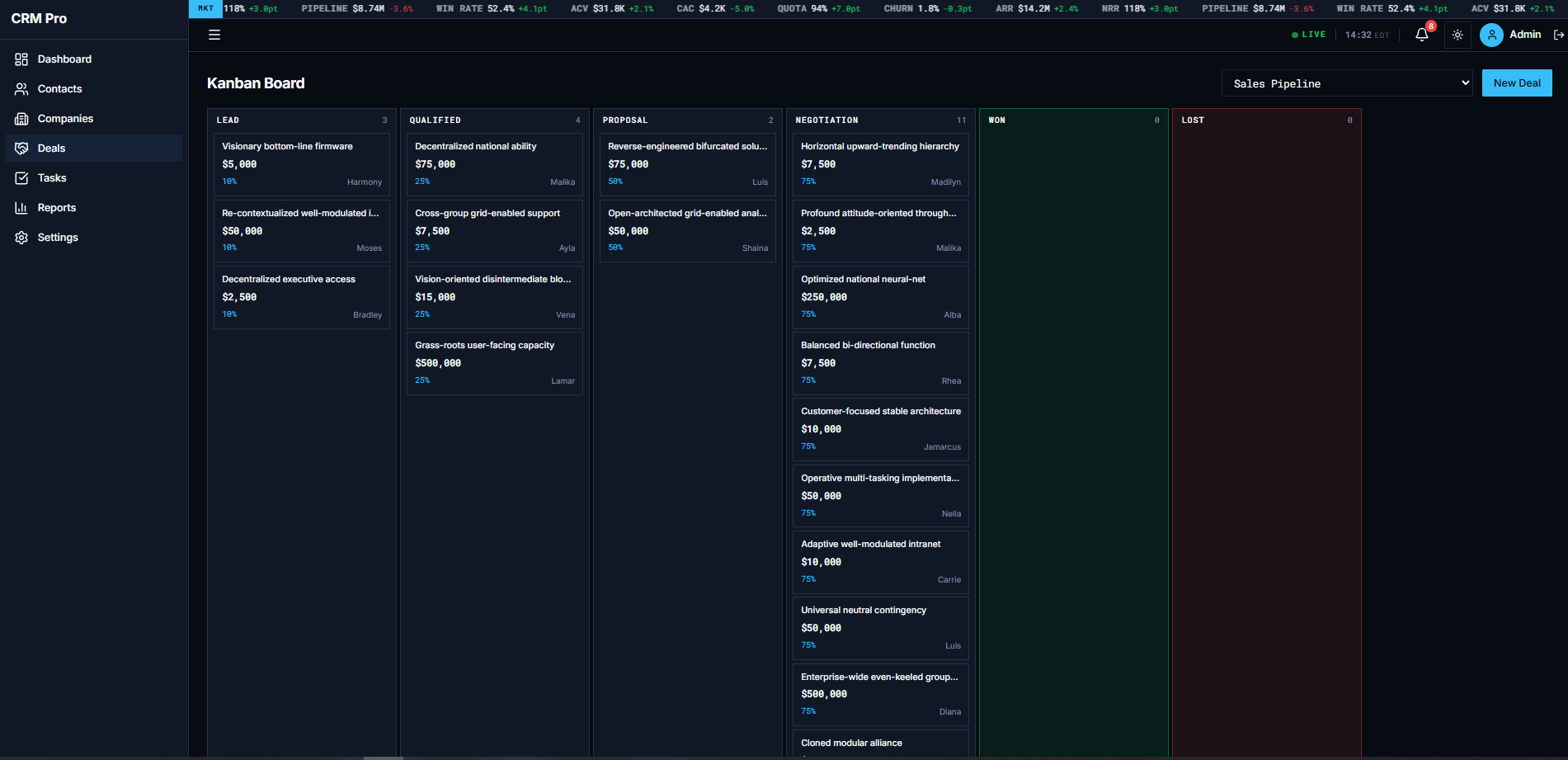1568x760 pixels.
Task: Click the PROPOSAL column header
Action: tap(688, 120)
